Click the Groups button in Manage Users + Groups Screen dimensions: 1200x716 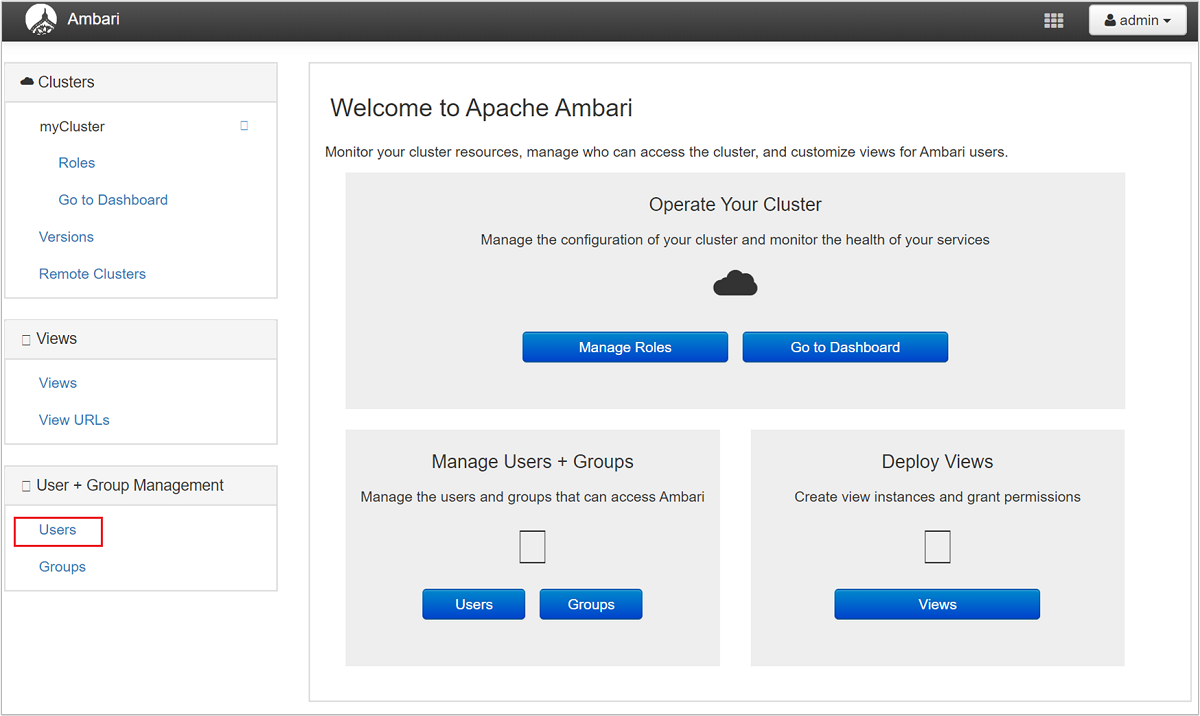[590, 604]
